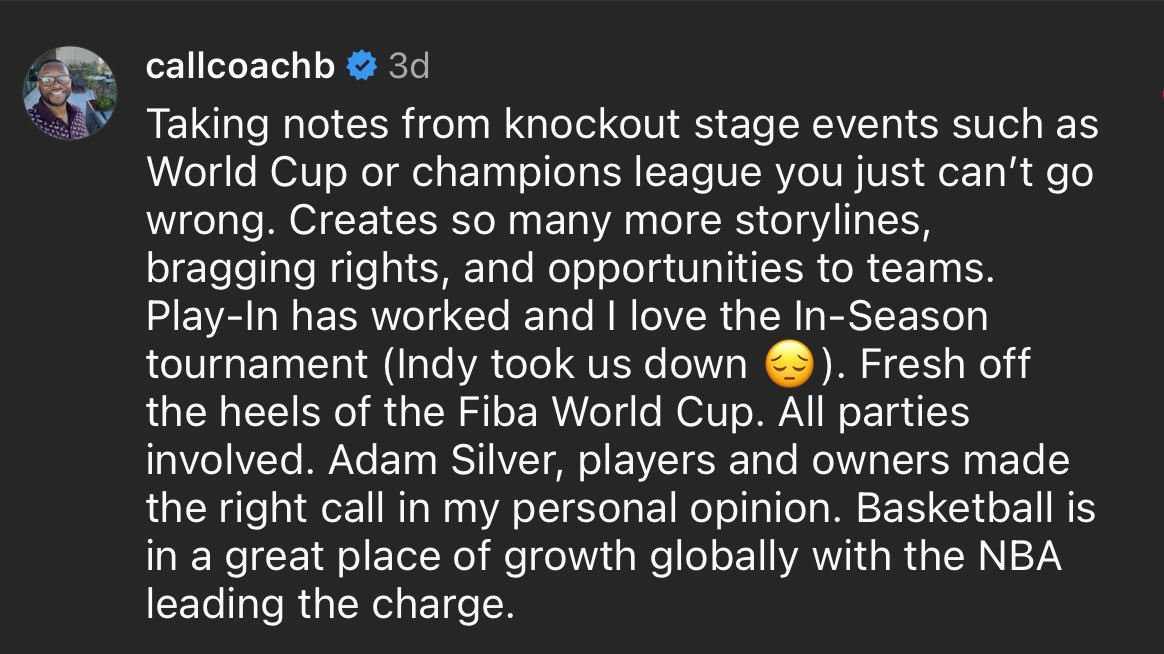Click the word 'Basketball' in the comment
This screenshot has height=654, width=1164.
click(954, 509)
